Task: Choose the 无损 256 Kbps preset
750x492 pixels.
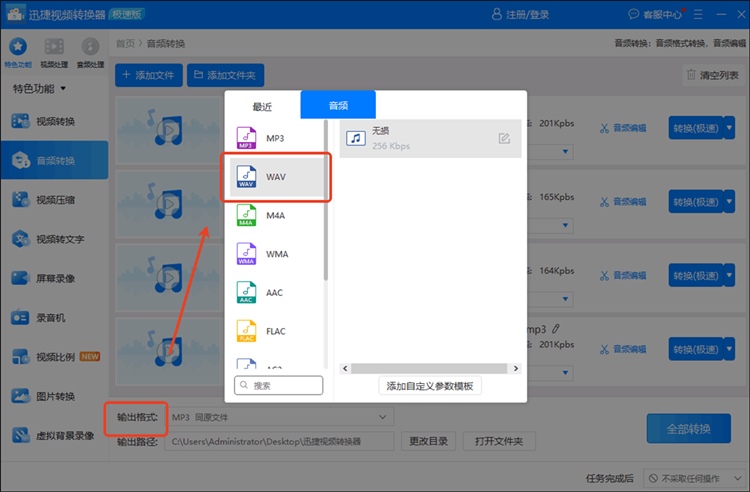Action: pyautogui.click(x=430, y=139)
